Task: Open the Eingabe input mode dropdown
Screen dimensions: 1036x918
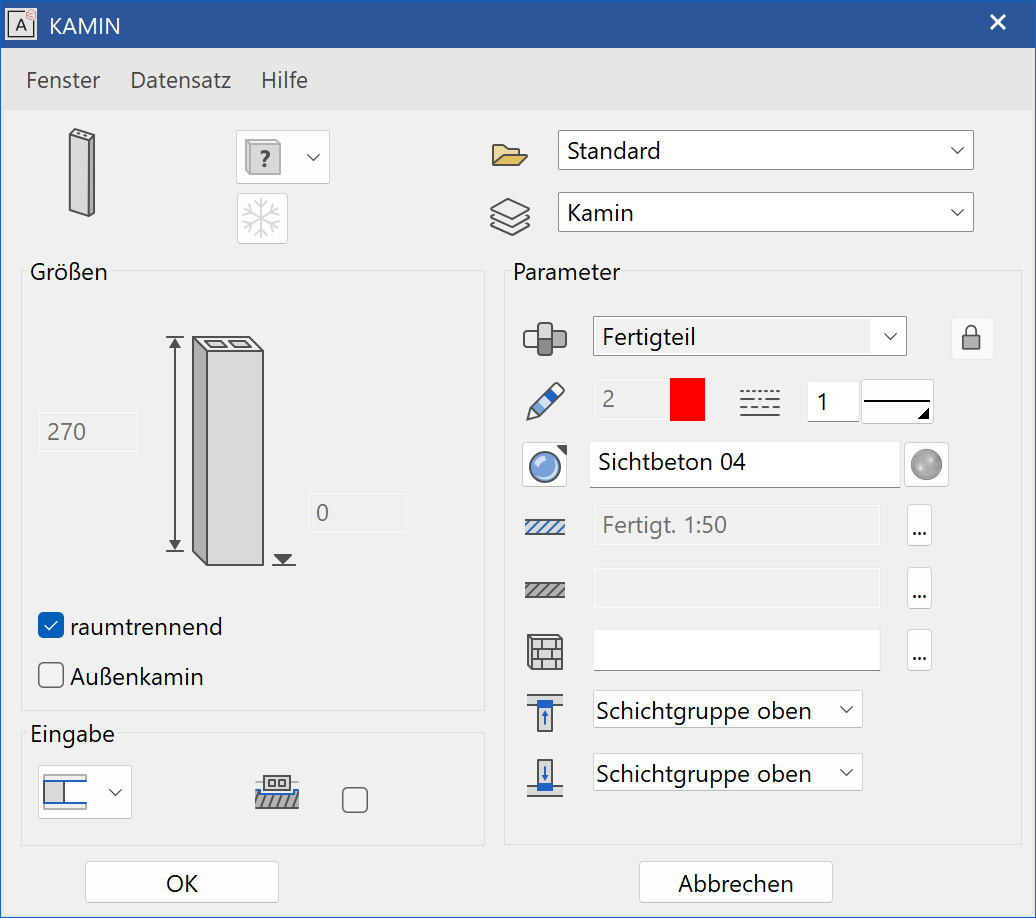Action: [x=85, y=792]
